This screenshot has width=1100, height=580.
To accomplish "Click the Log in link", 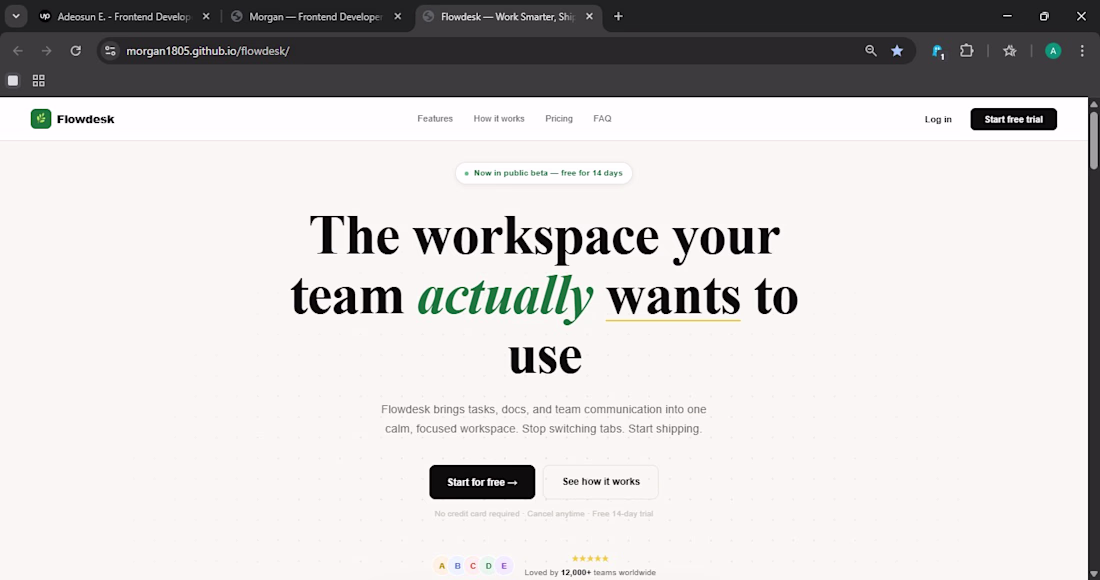I will coord(938,119).
